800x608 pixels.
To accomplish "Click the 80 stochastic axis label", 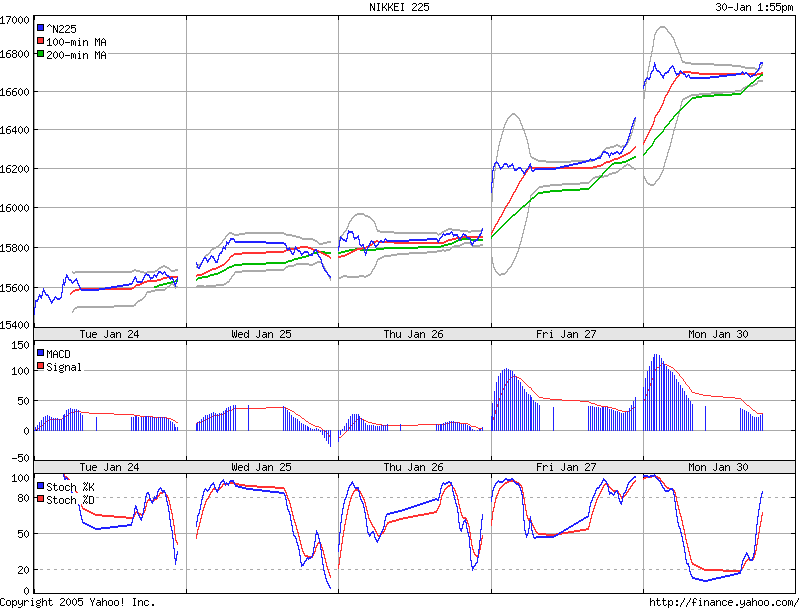I will point(23,498).
